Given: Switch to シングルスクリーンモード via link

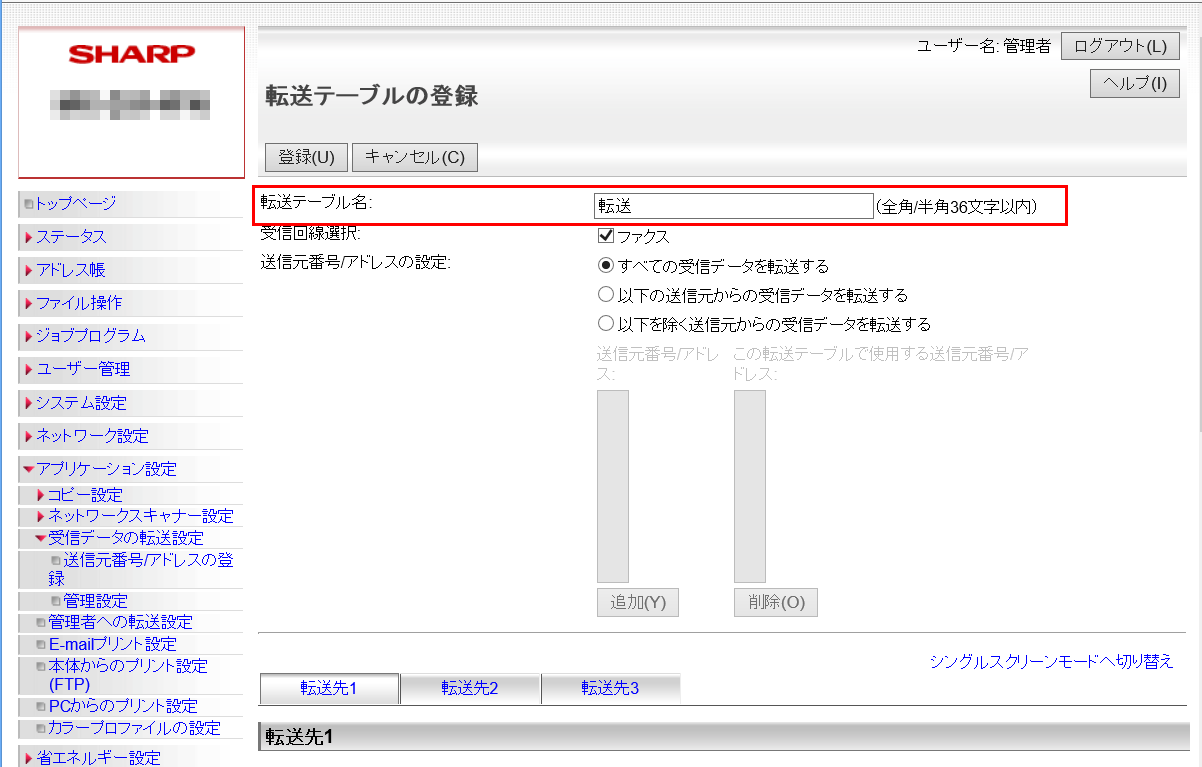Looking at the screenshot, I should (x=1051, y=661).
